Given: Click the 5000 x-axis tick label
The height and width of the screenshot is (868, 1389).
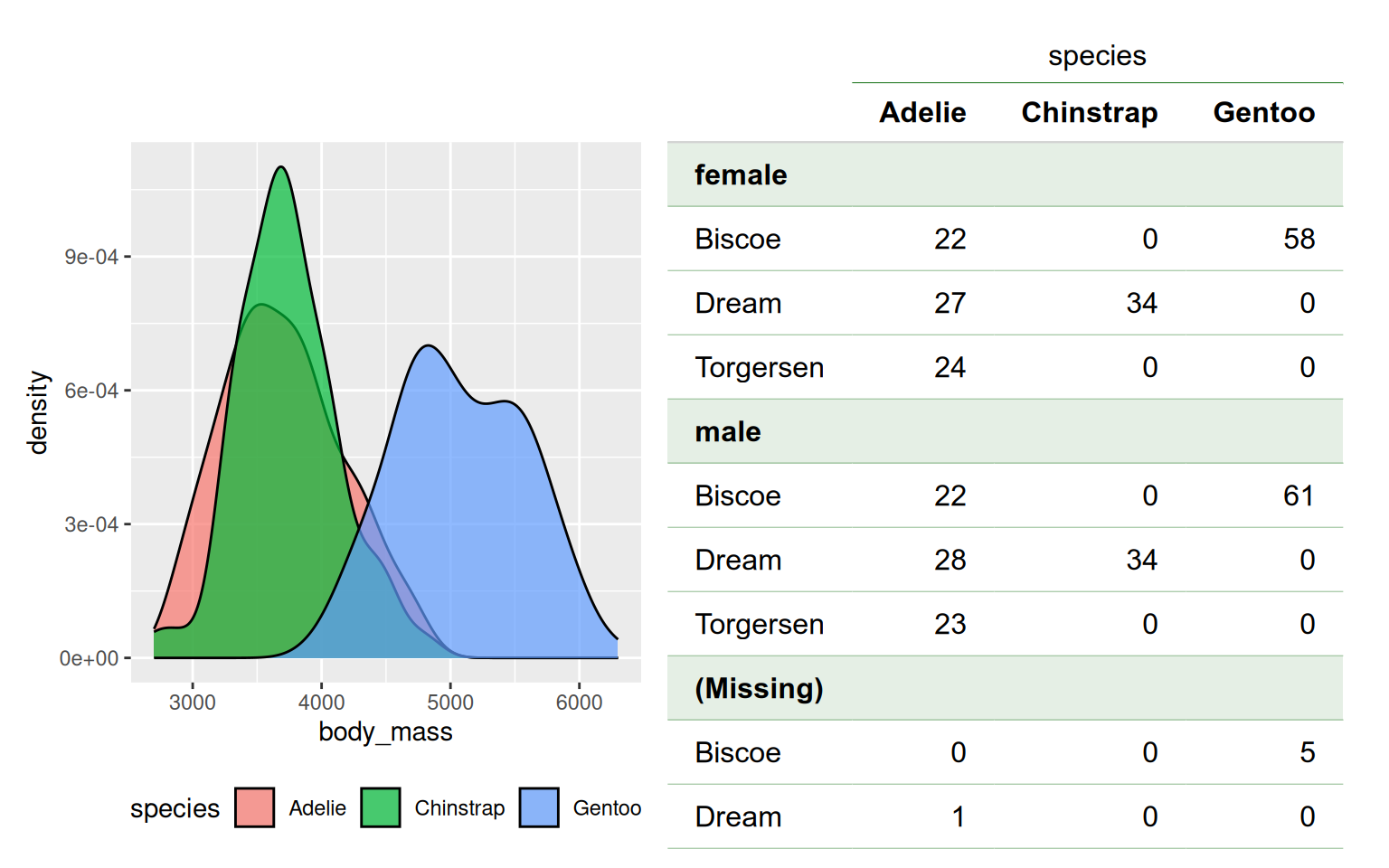Looking at the screenshot, I should pos(450,703).
